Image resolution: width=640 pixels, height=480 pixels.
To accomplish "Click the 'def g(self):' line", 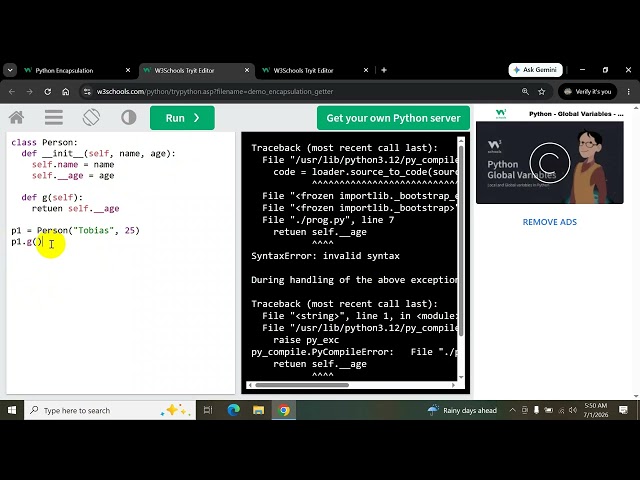I will coord(52,198).
